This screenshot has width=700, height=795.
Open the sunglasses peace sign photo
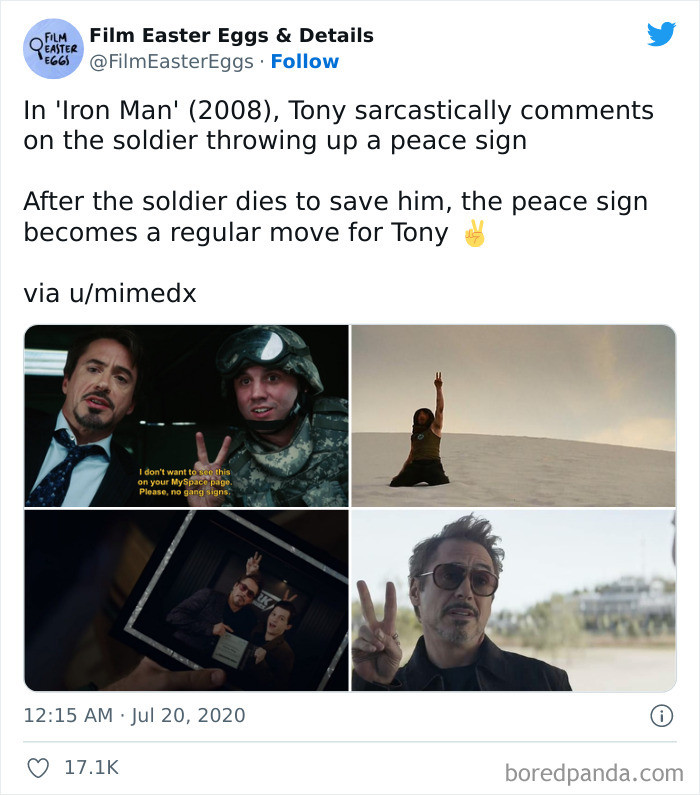[513, 600]
